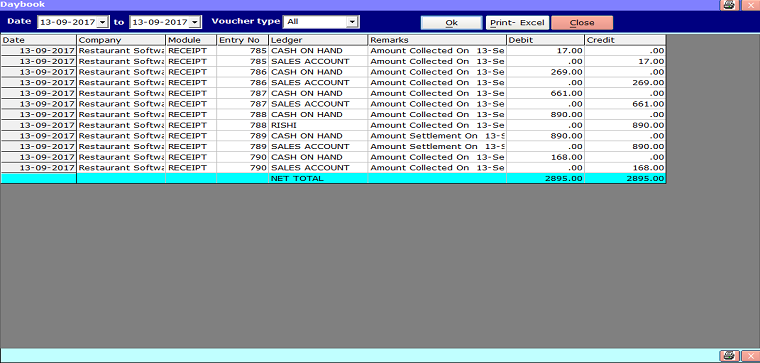Select the 269.00 debit cell

[545, 72]
